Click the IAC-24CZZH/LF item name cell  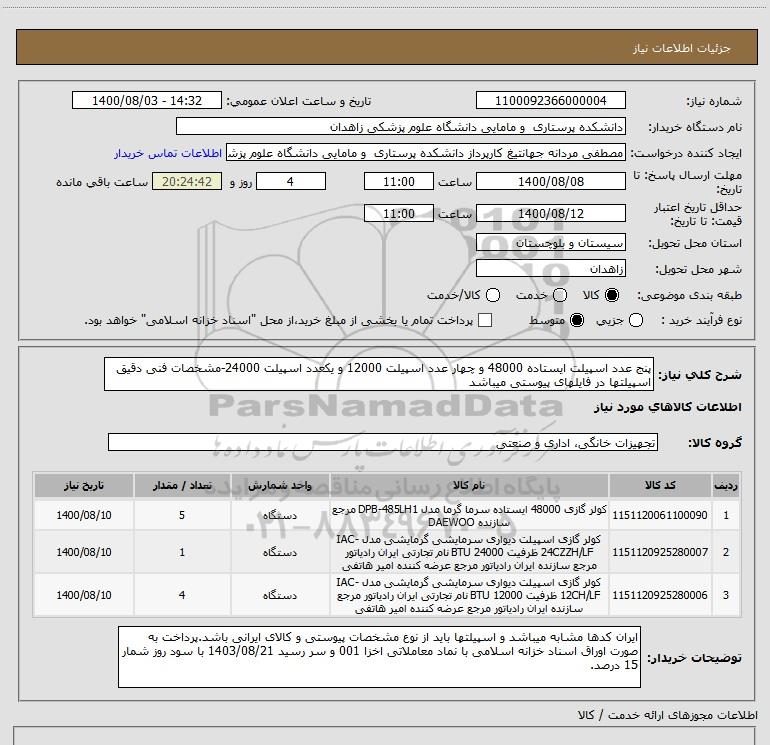coord(469,552)
